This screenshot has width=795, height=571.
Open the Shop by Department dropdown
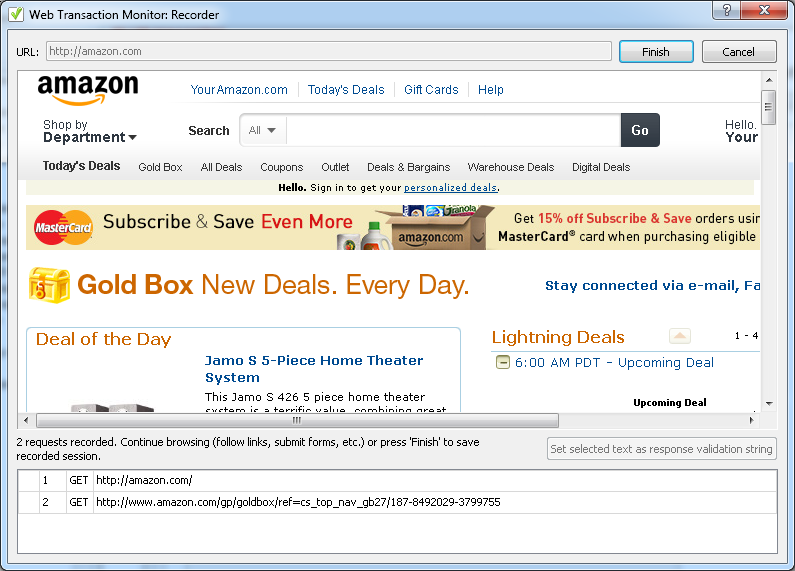point(90,131)
